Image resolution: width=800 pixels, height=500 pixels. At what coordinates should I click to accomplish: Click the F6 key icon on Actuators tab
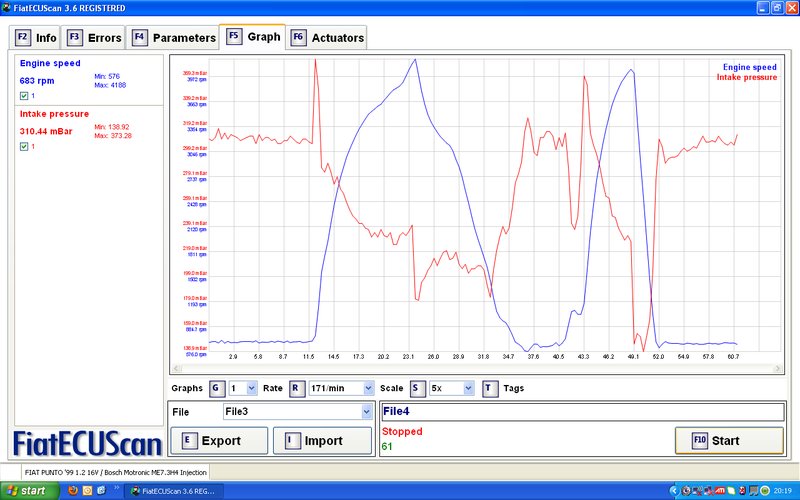[x=298, y=38]
